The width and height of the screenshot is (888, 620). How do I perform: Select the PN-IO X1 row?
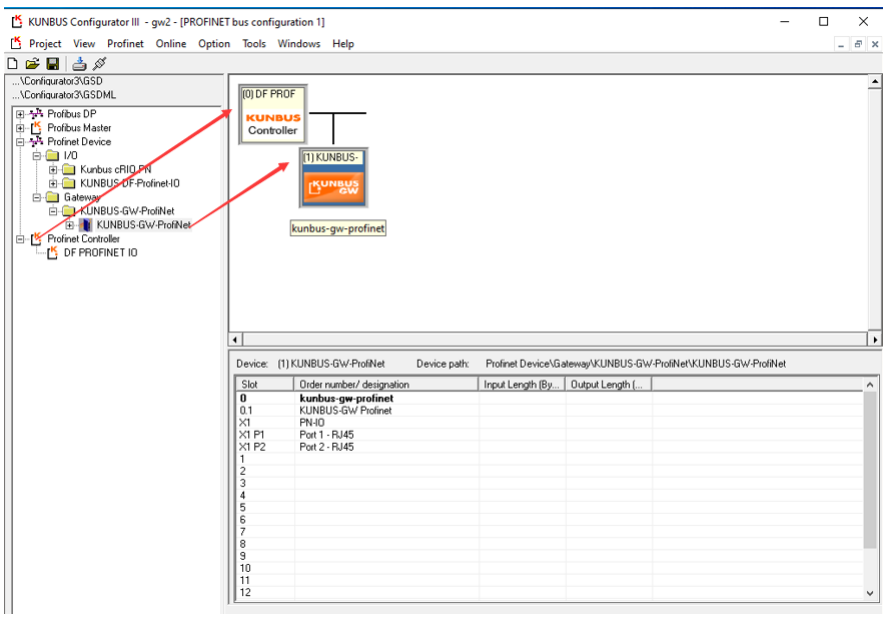[x=549, y=422]
